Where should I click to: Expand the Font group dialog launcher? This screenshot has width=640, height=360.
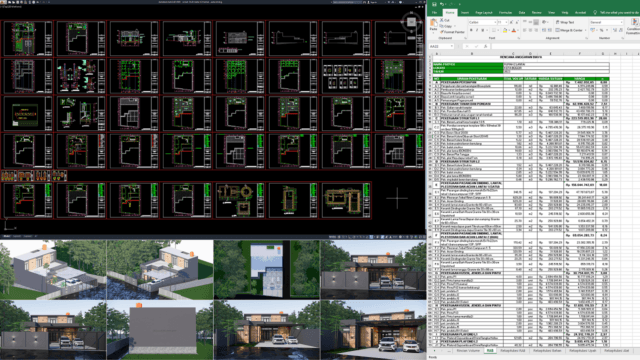(519, 38)
